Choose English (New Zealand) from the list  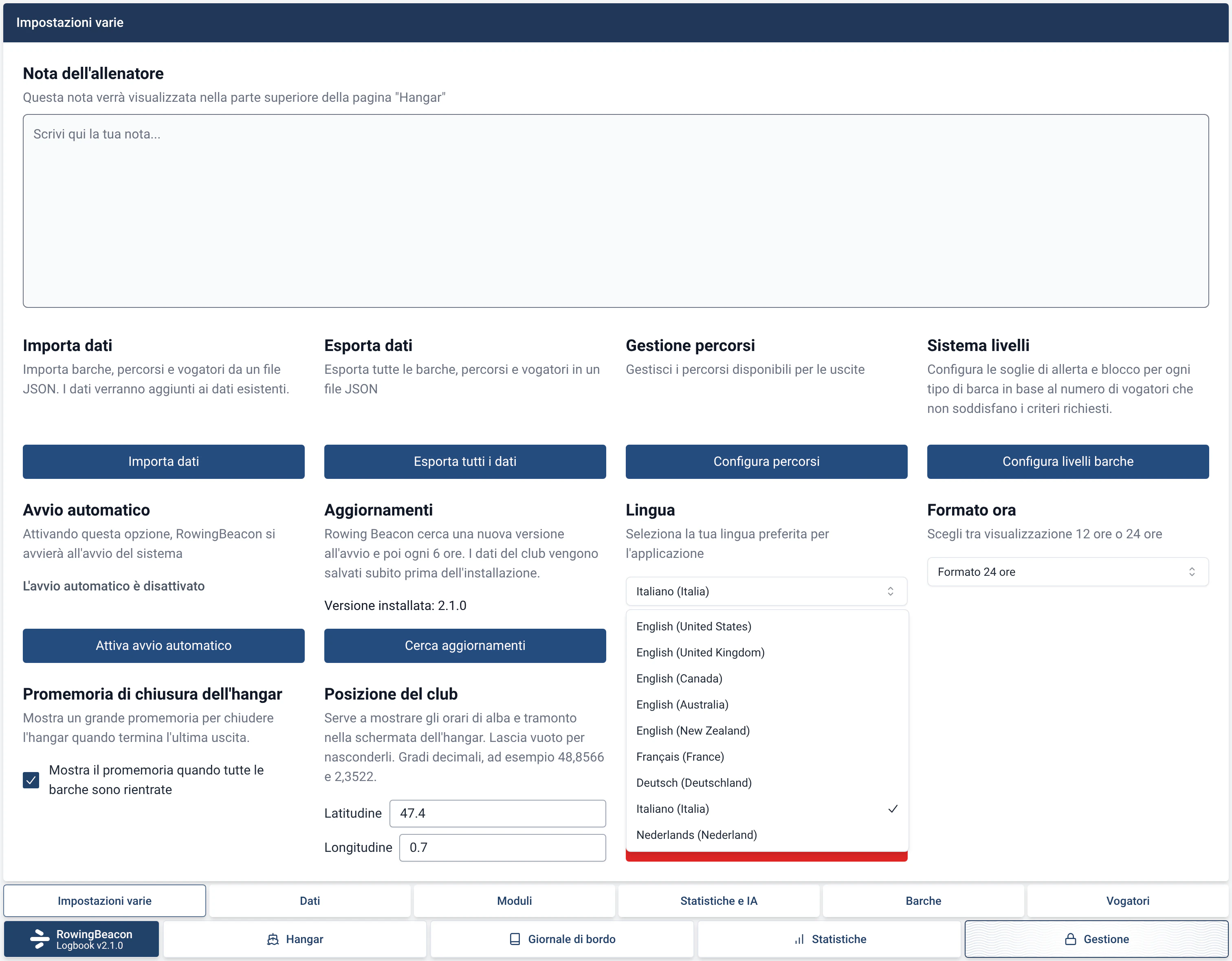(767, 731)
